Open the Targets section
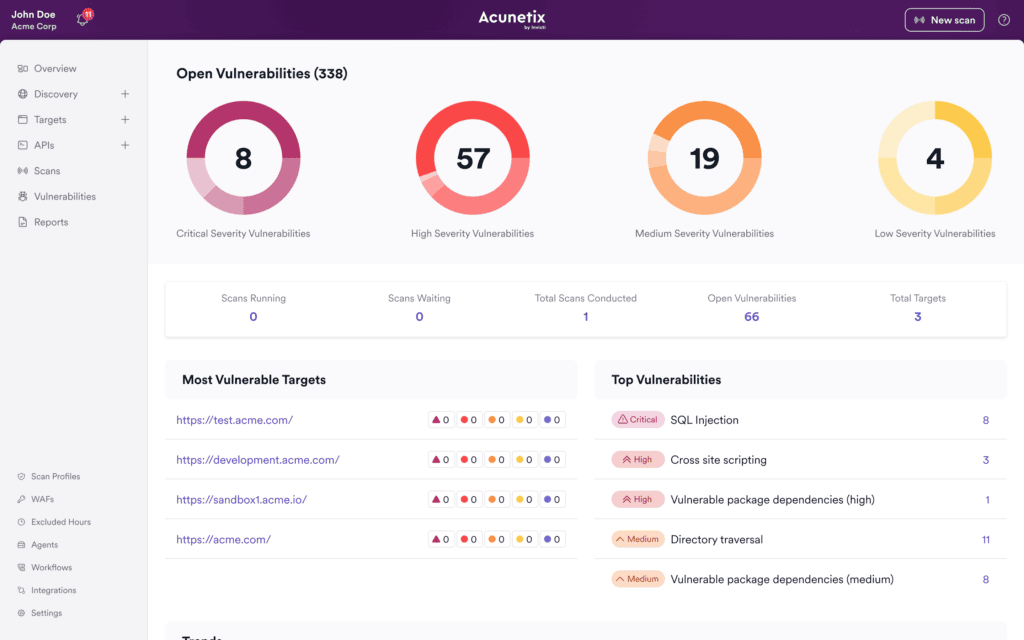This screenshot has width=1024, height=640. pos(50,120)
